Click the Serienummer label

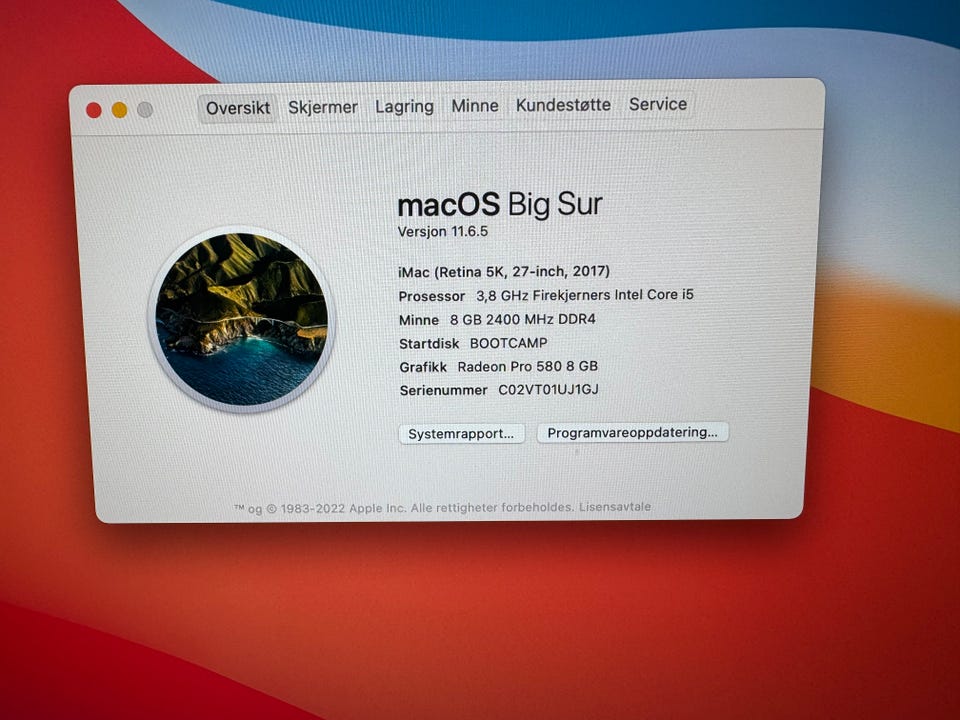point(444,390)
